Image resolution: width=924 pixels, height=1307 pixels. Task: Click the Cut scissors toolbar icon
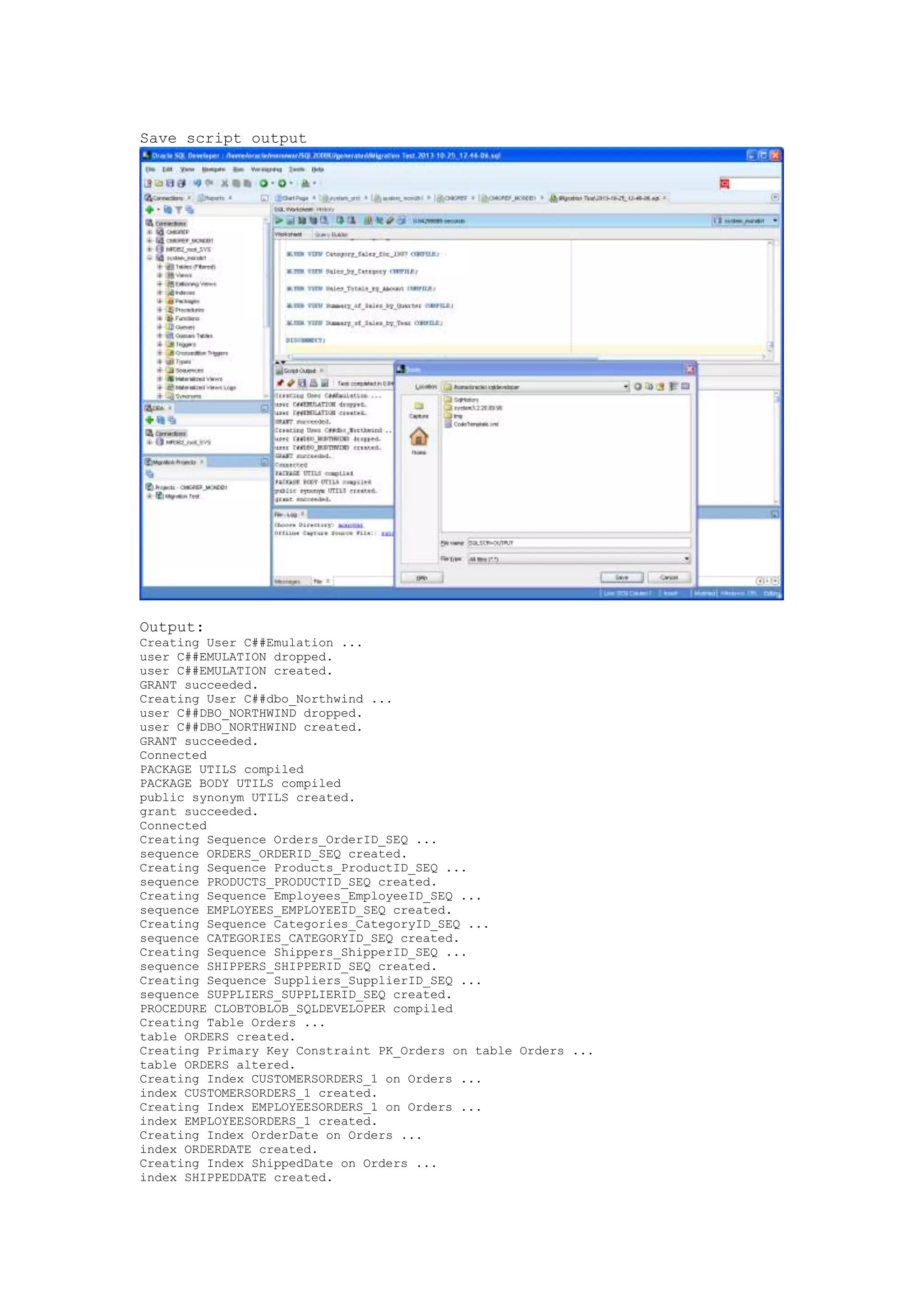[x=224, y=183]
